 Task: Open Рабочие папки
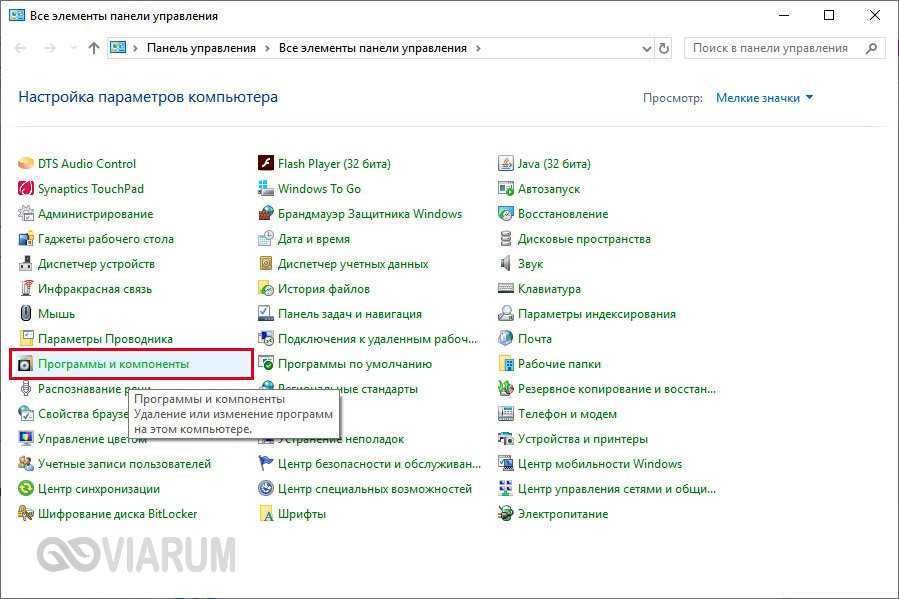click(x=559, y=364)
